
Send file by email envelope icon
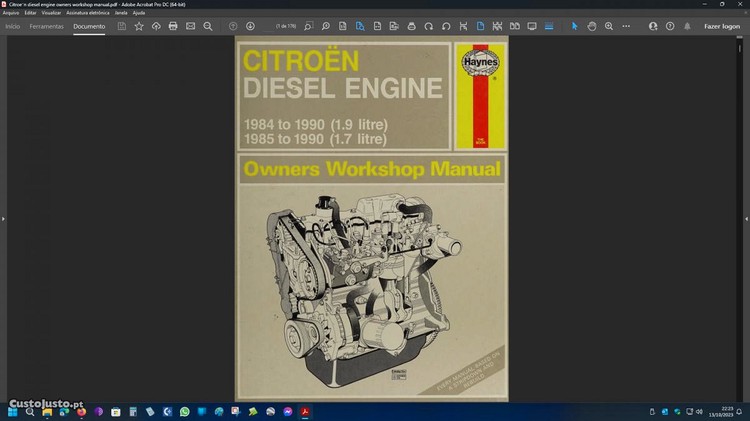190,26
